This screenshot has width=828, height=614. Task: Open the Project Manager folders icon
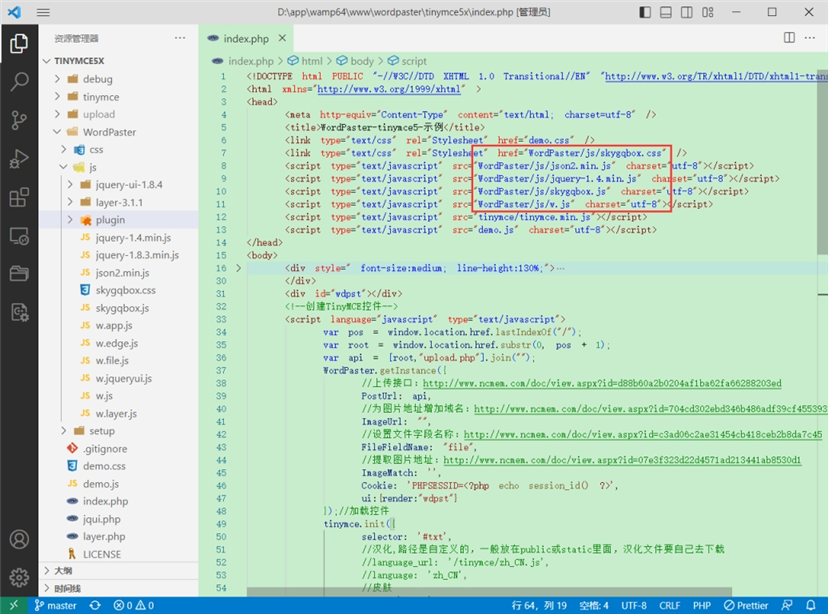point(19,274)
